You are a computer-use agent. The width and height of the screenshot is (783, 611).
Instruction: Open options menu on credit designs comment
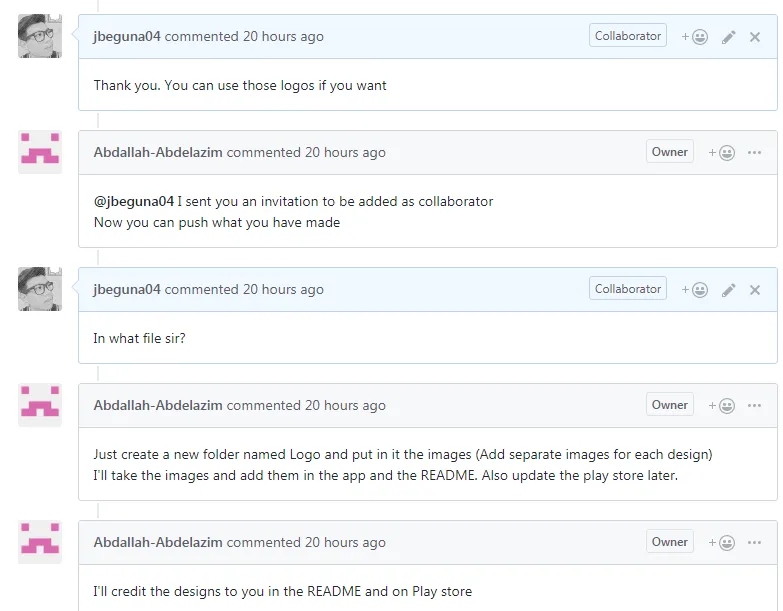(754, 542)
